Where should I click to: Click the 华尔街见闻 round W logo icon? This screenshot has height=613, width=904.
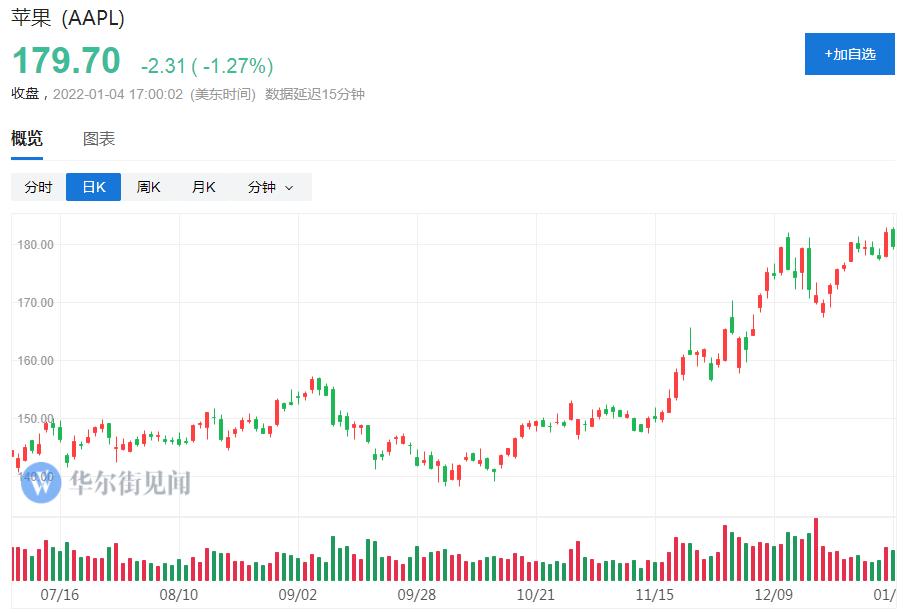point(40,483)
